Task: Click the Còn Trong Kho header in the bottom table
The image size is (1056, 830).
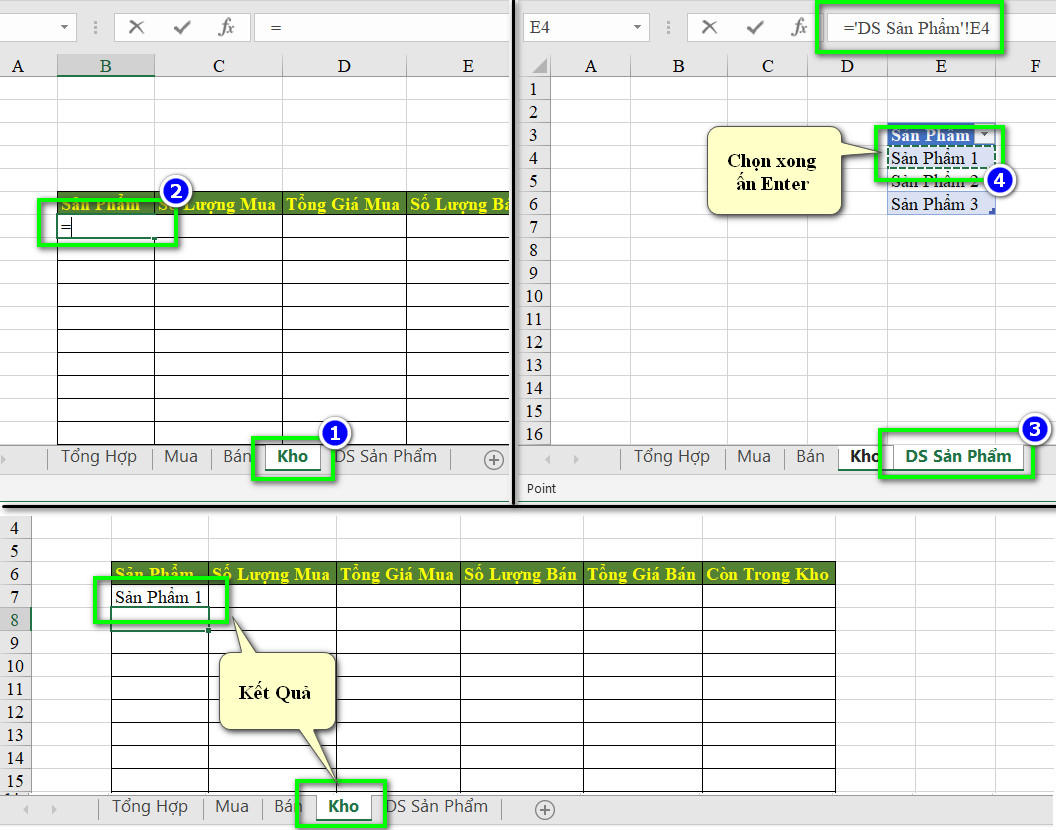Action: (x=768, y=574)
